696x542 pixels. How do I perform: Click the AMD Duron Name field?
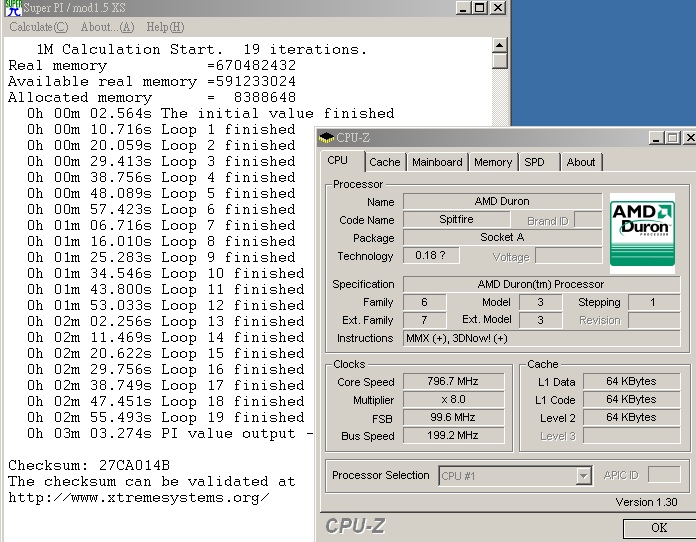point(502,202)
